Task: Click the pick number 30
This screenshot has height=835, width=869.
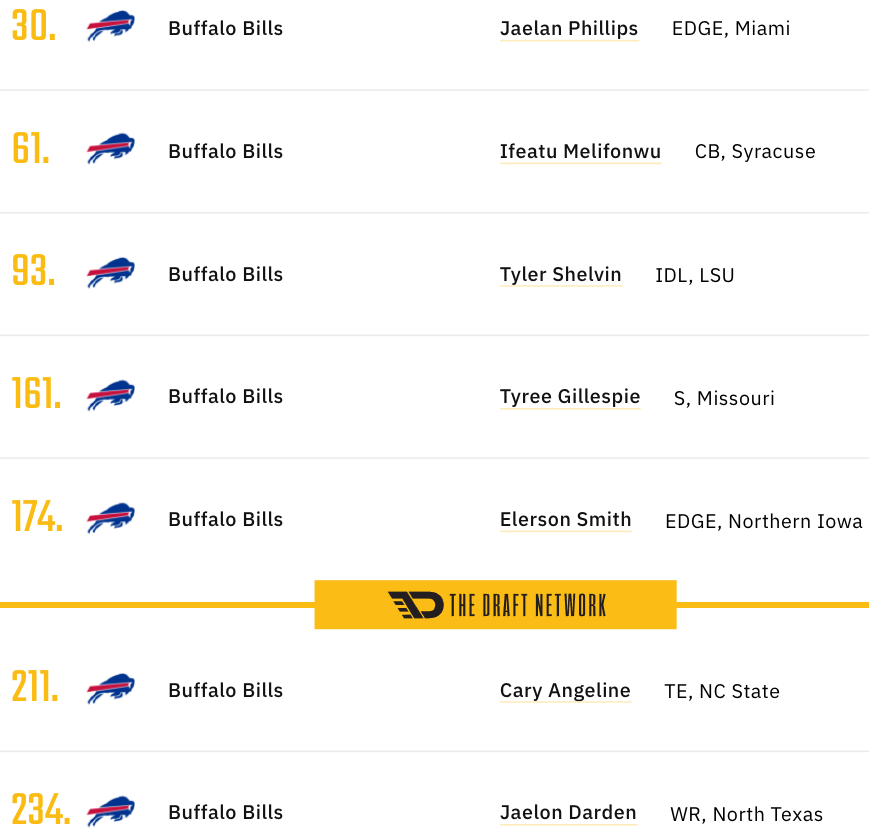Action: coord(34,26)
